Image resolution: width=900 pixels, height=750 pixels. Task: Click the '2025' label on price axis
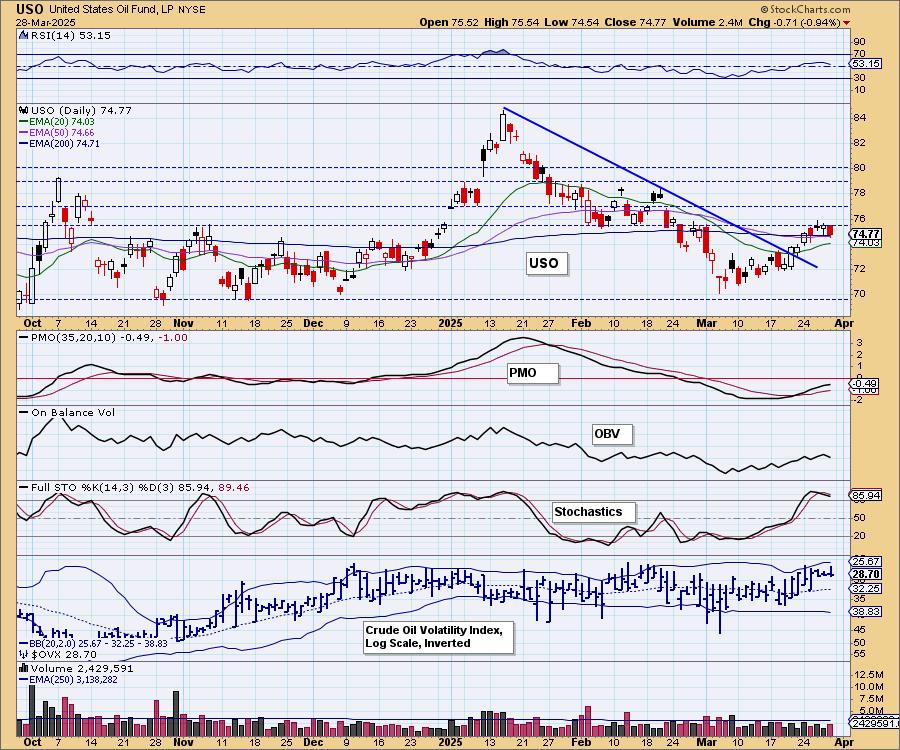[x=451, y=323]
